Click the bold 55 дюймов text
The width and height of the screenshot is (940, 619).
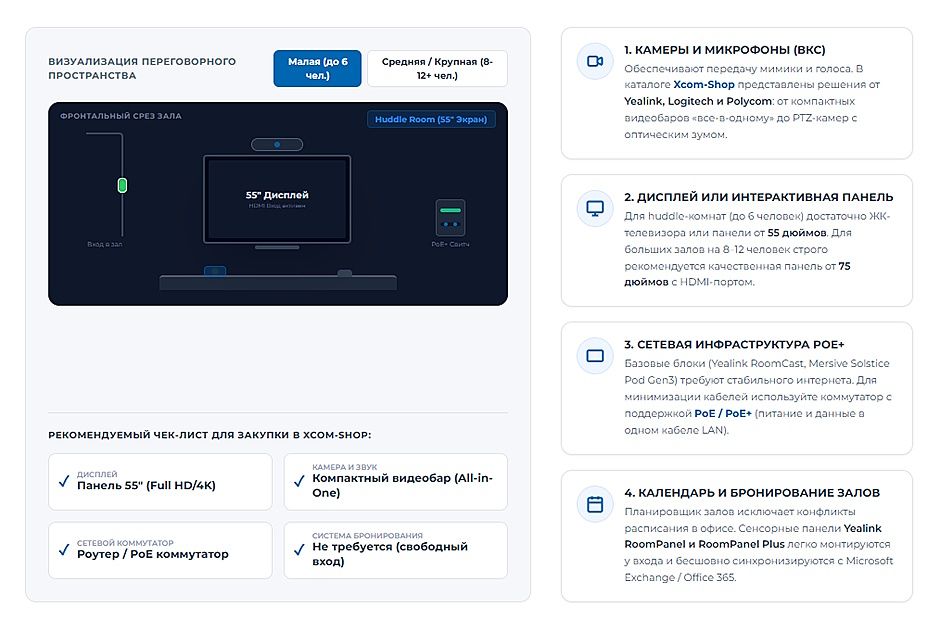[797, 232]
